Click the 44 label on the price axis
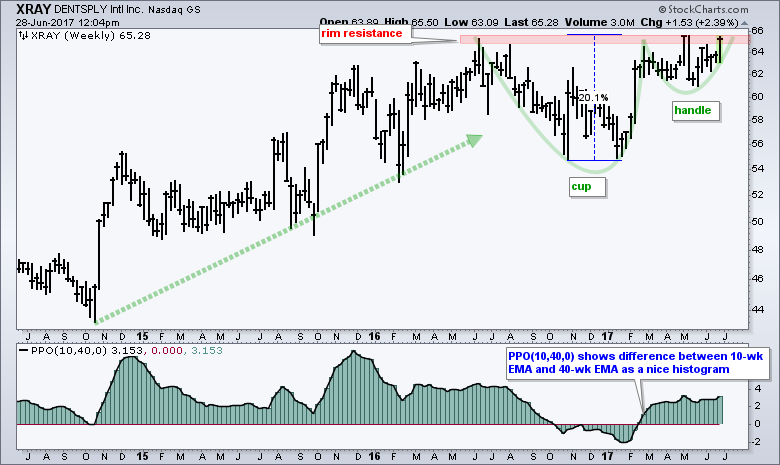780x465 pixels. (x=757, y=309)
